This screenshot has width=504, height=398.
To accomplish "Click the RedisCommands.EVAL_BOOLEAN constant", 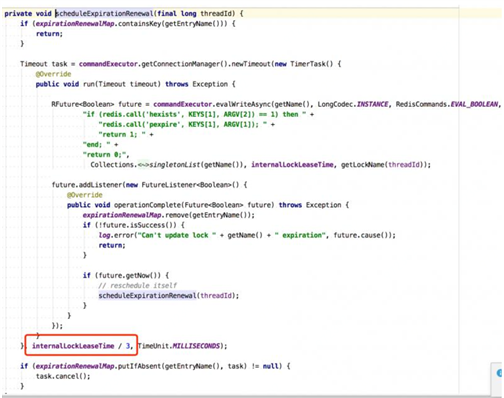I will (x=447, y=104).
